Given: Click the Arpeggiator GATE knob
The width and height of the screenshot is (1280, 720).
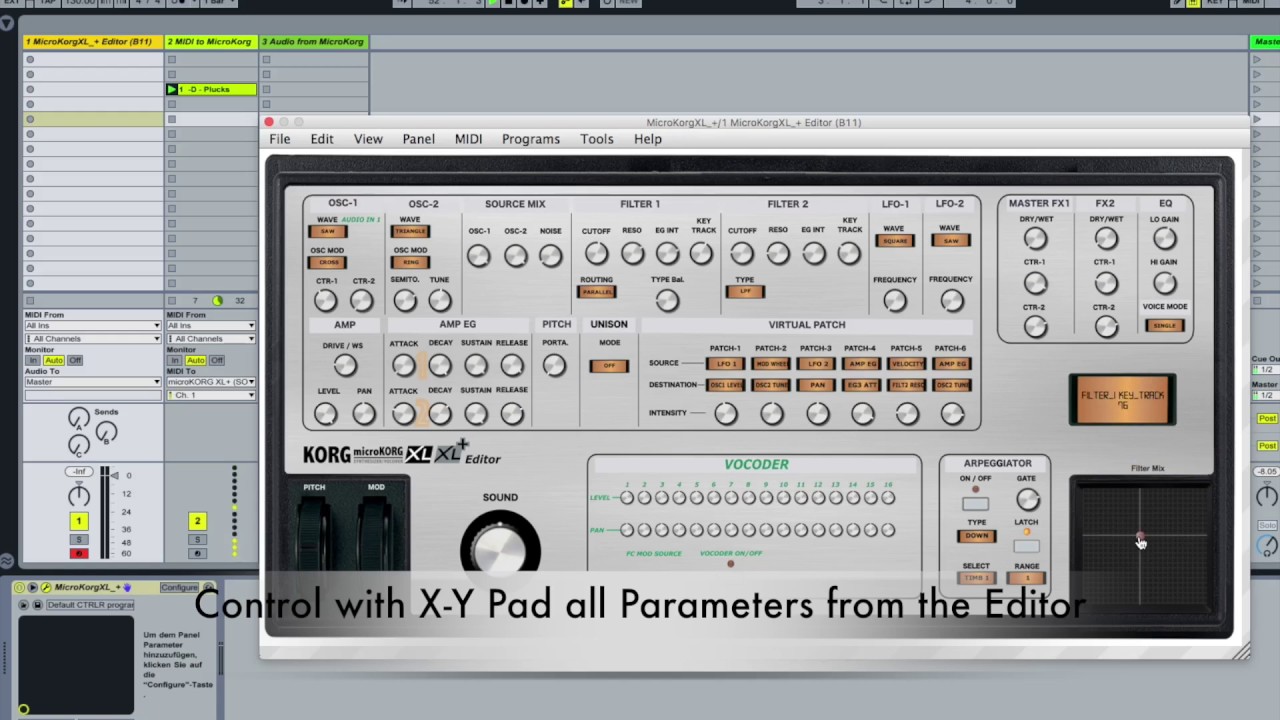Looking at the screenshot, I should (x=1027, y=499).
